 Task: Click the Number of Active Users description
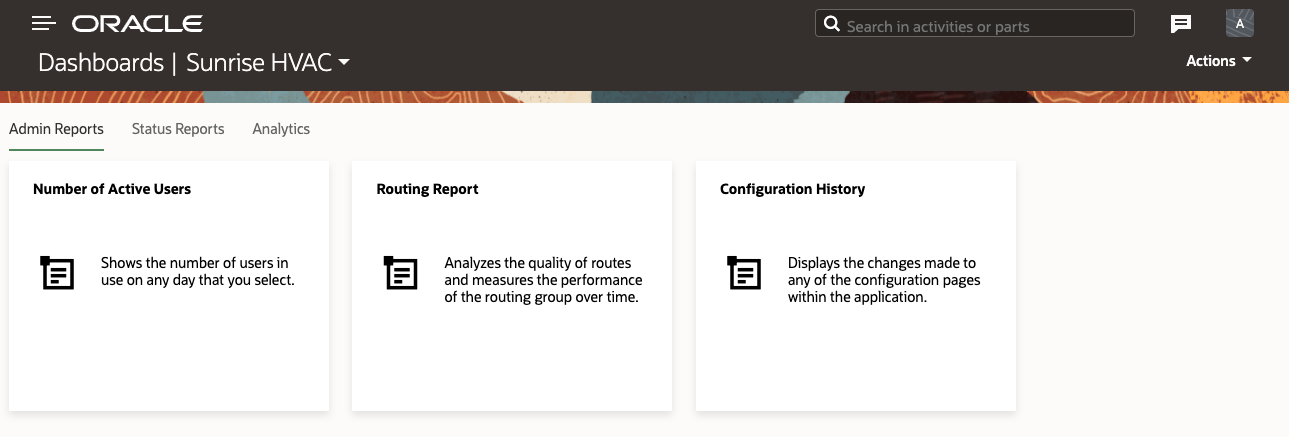tap(197, 272)
